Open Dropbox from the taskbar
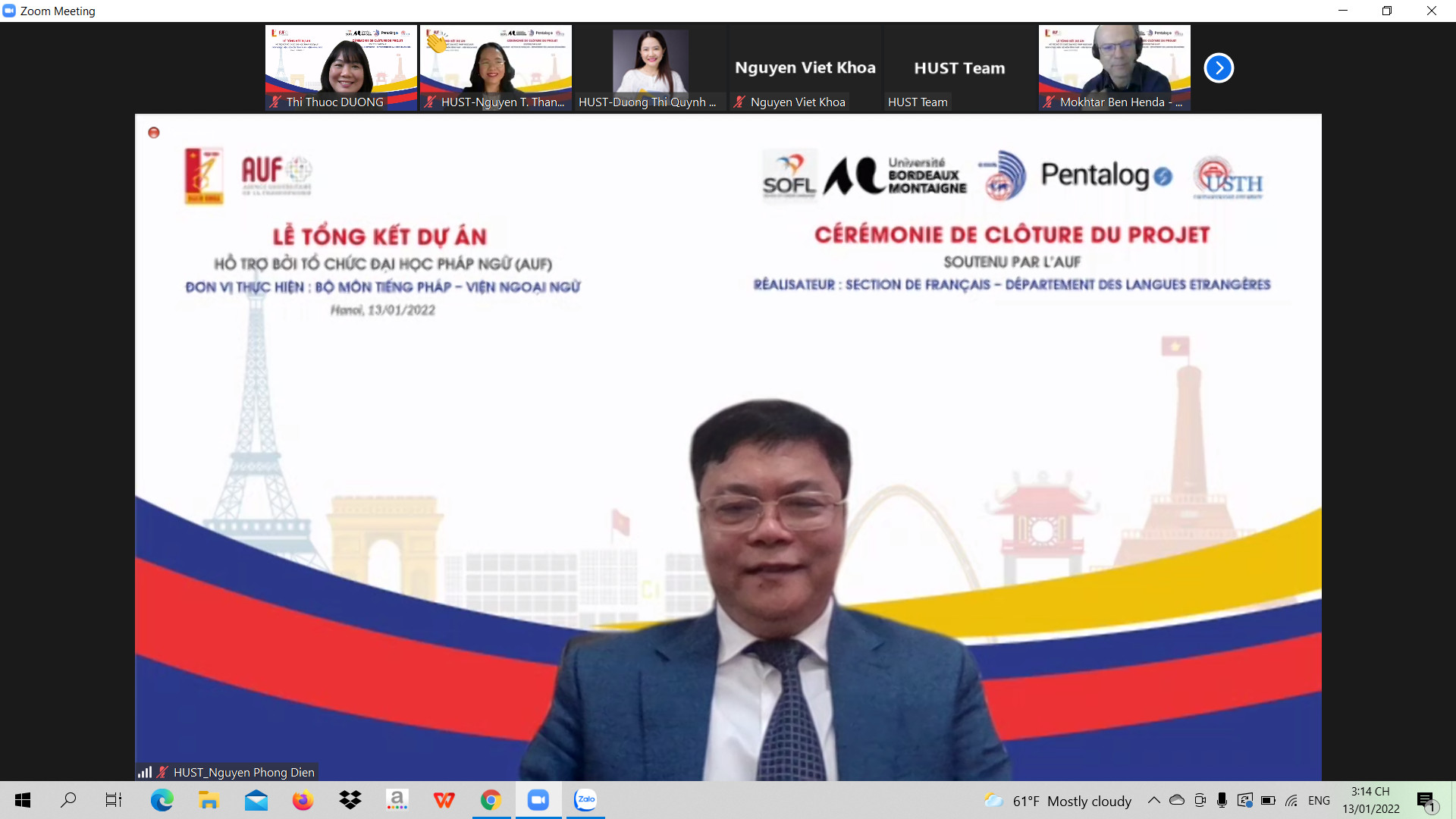 pyautogui.click(x=350, y=800)
